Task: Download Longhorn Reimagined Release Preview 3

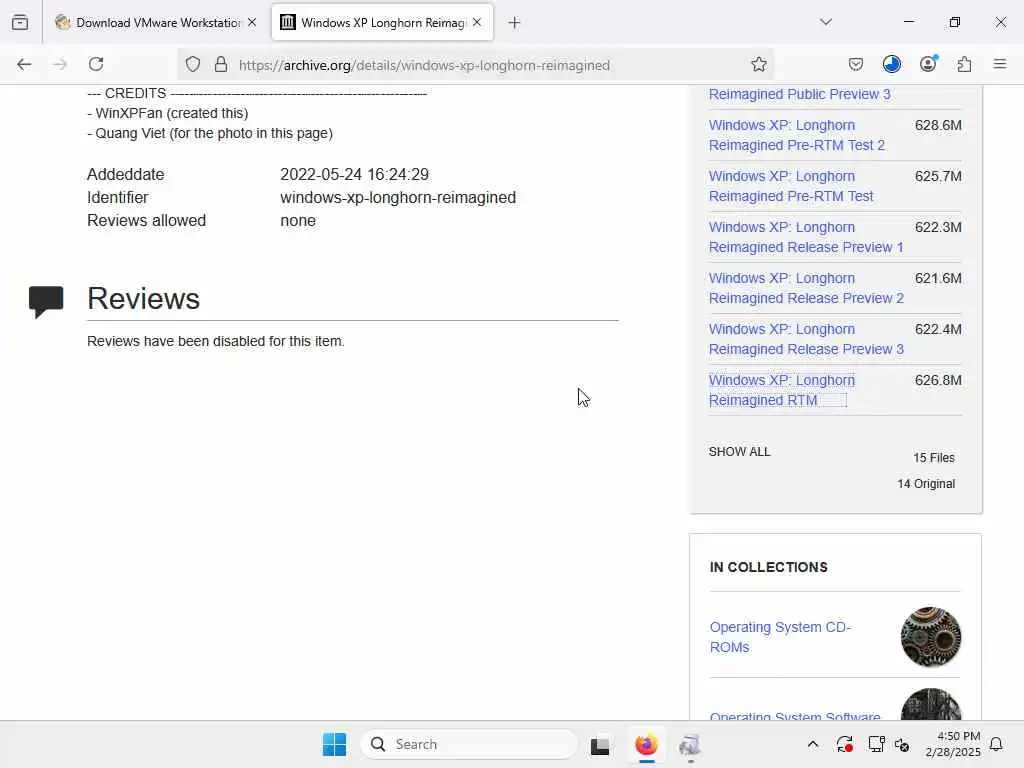Action: click(807, 339)
